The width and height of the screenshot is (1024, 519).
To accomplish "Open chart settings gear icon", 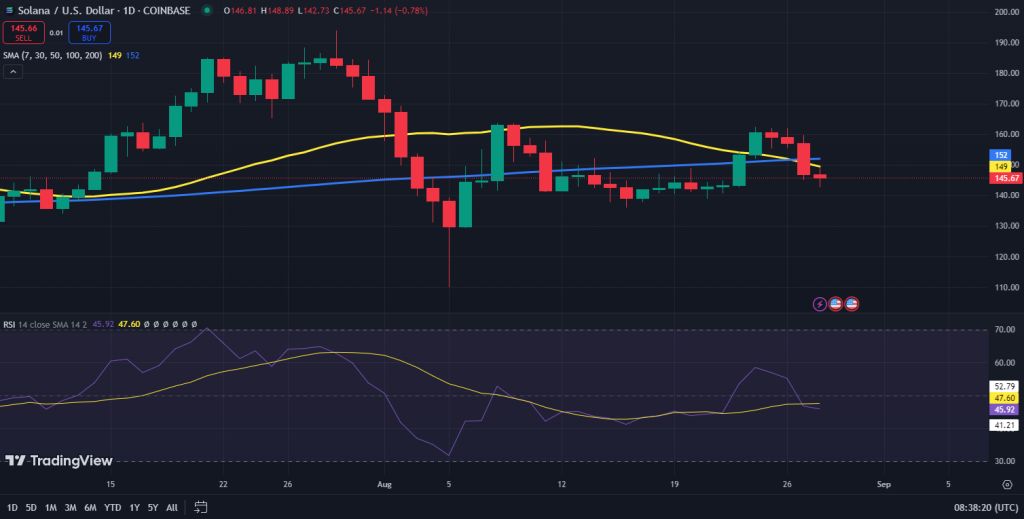I will pos(1007,484).
